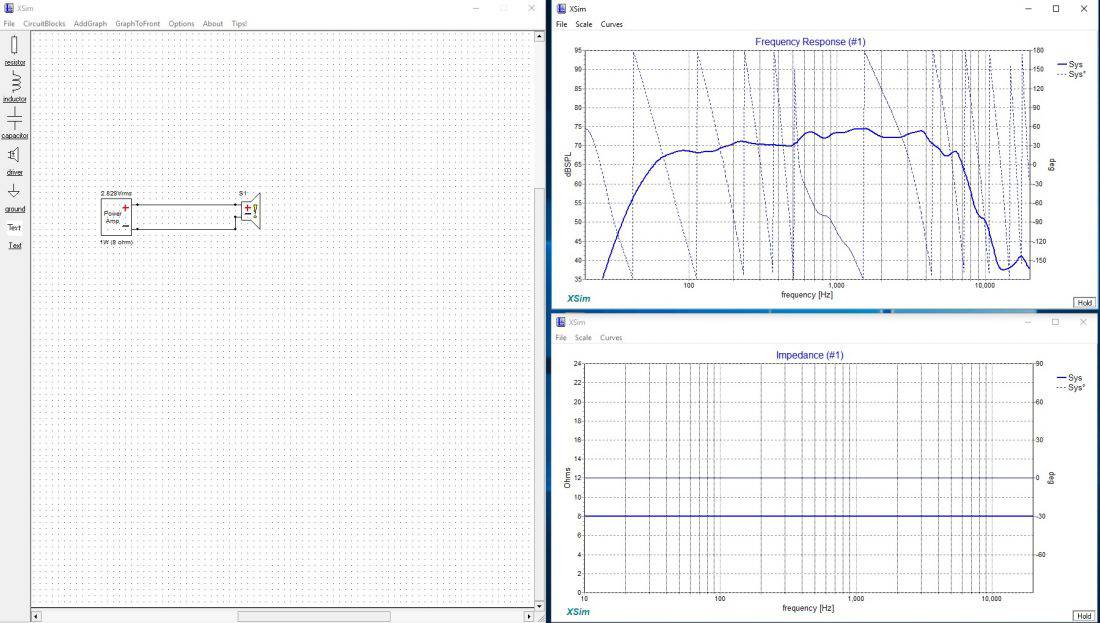This screenshot has height=623, width=1100.
Task: Open the Options menu
Action: click(x=181, y=23)
